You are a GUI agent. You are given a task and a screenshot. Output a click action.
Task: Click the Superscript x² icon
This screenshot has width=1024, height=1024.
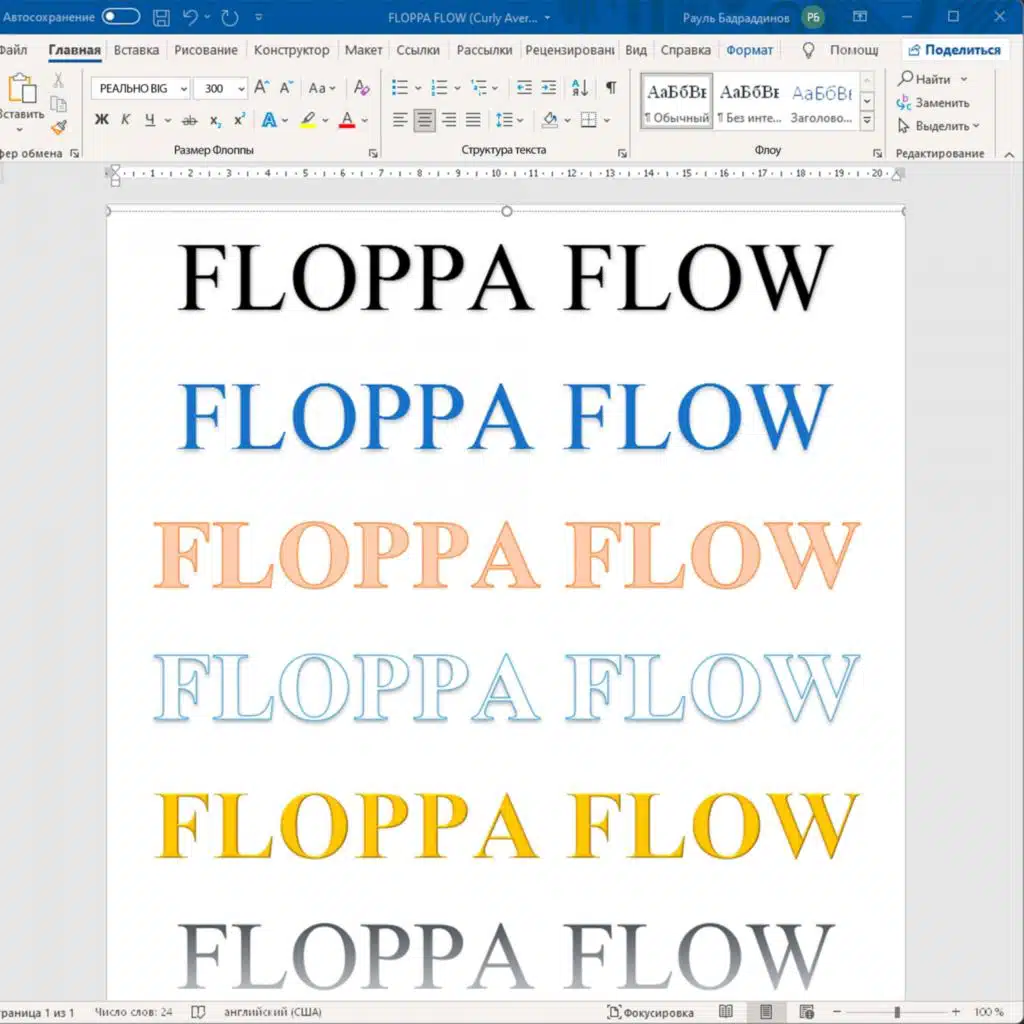click(239, 120)
